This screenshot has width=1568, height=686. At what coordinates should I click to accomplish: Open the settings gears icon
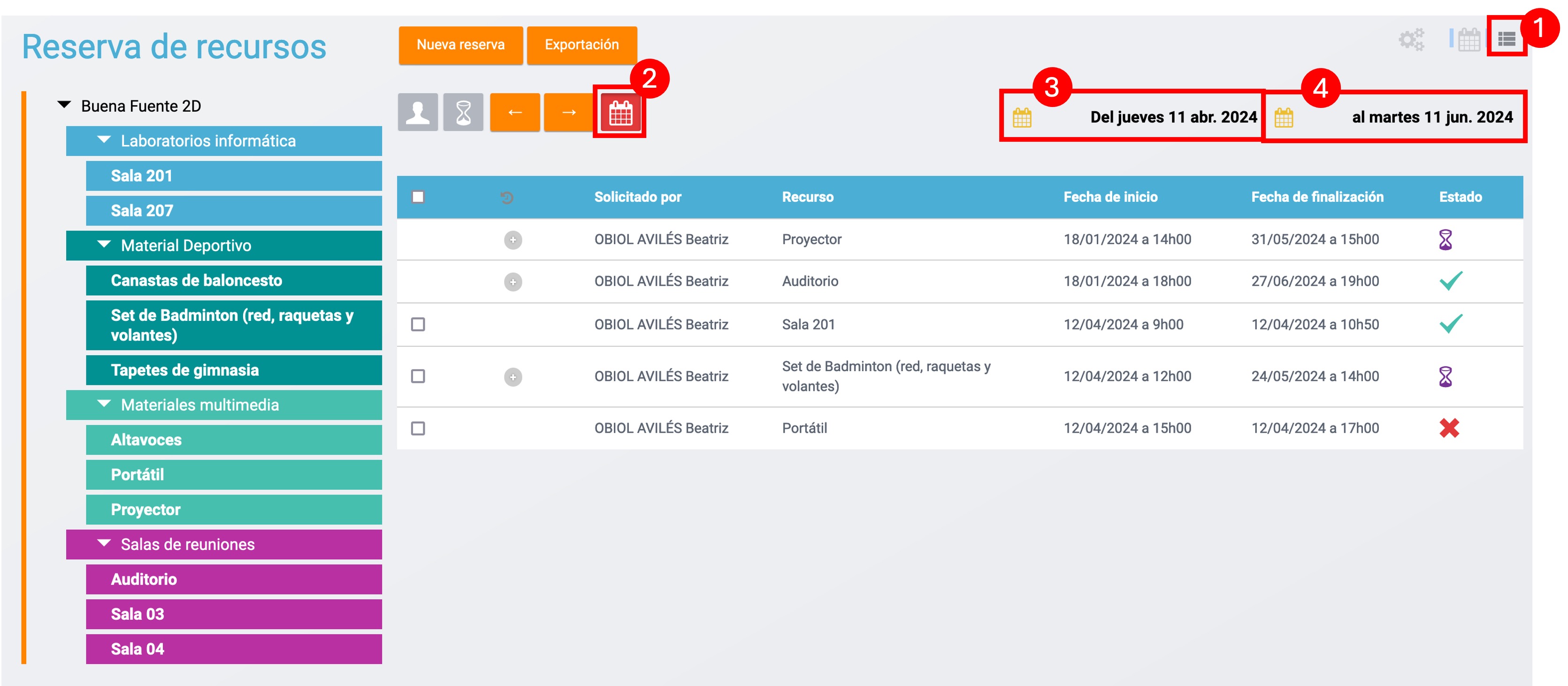tap(1411, 39)
